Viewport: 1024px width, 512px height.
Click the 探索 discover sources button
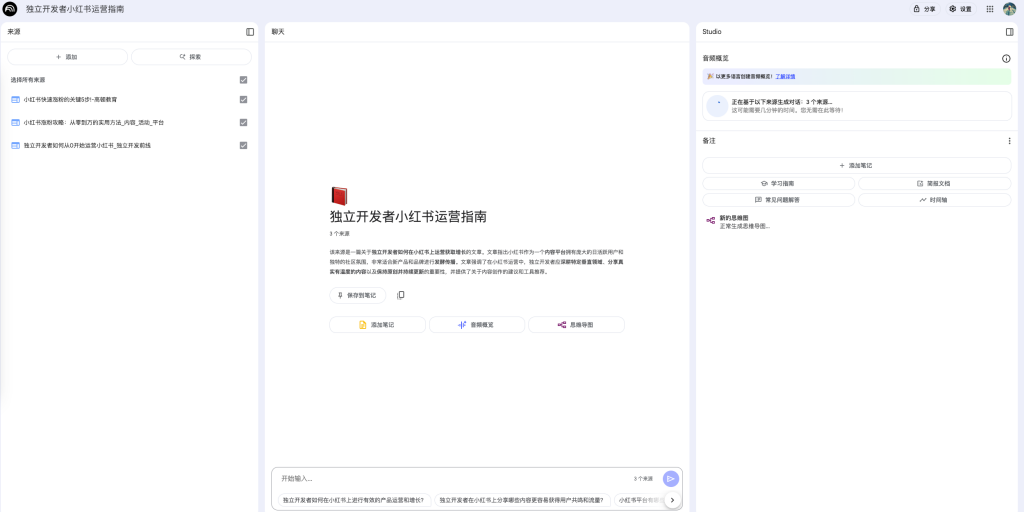(191, 57)
